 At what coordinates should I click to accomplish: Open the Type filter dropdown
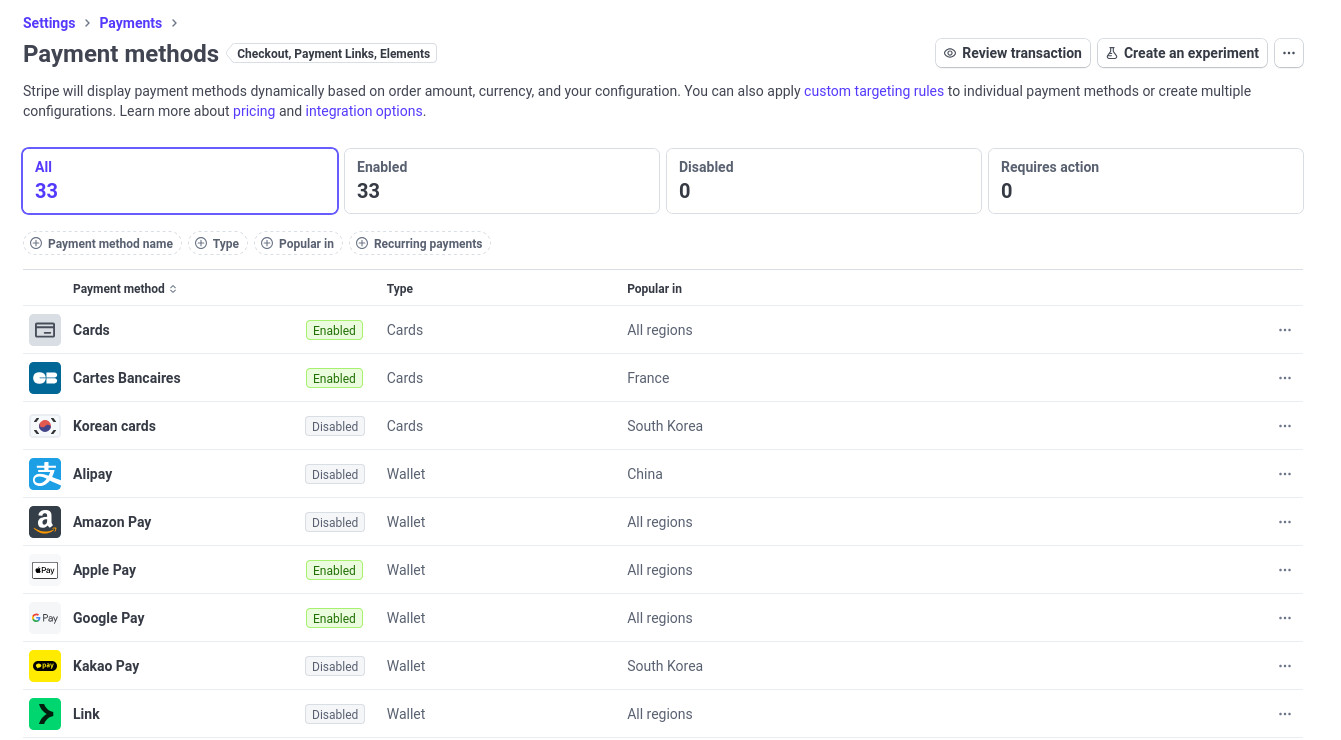click(x=218, y=243)
